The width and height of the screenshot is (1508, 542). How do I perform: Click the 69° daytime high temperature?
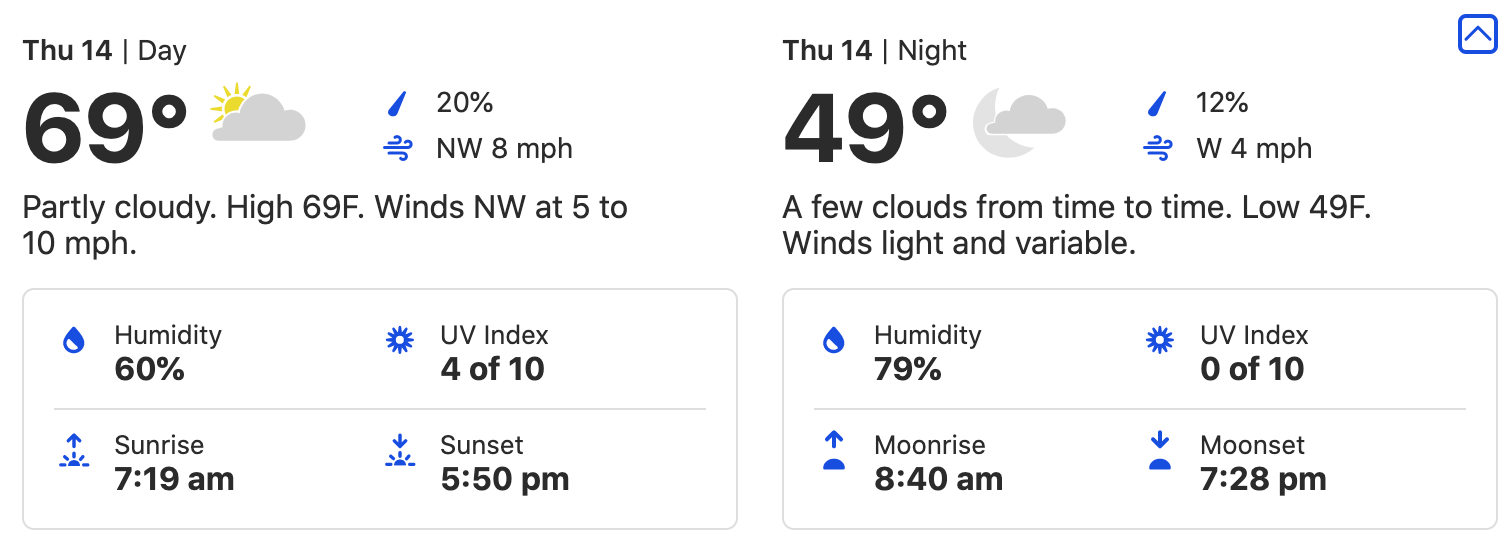[x=106, y=128]
